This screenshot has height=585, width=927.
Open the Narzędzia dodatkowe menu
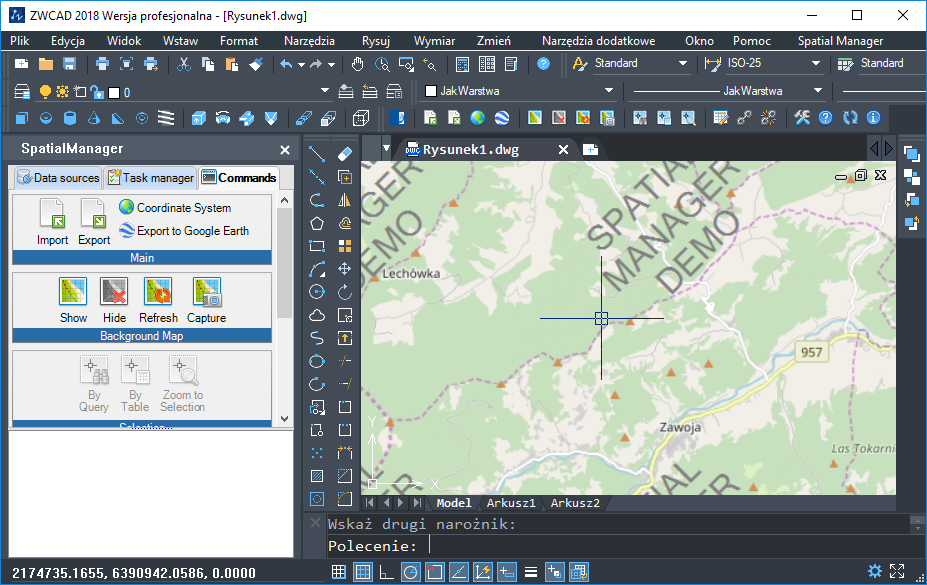598,41
